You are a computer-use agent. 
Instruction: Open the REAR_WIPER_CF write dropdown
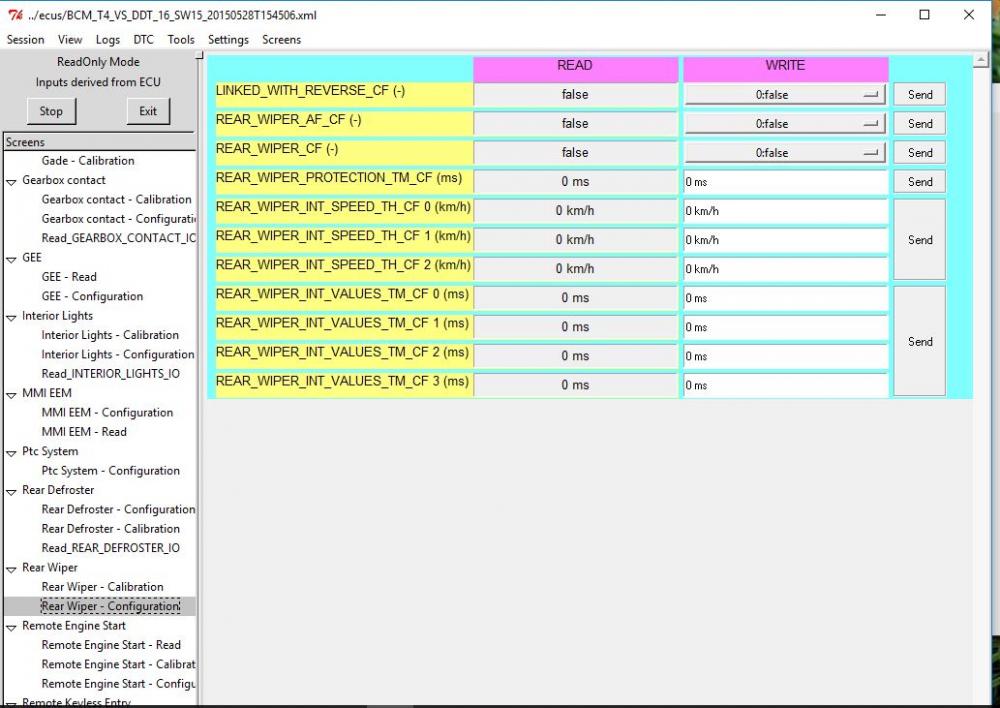coord(785,152)
